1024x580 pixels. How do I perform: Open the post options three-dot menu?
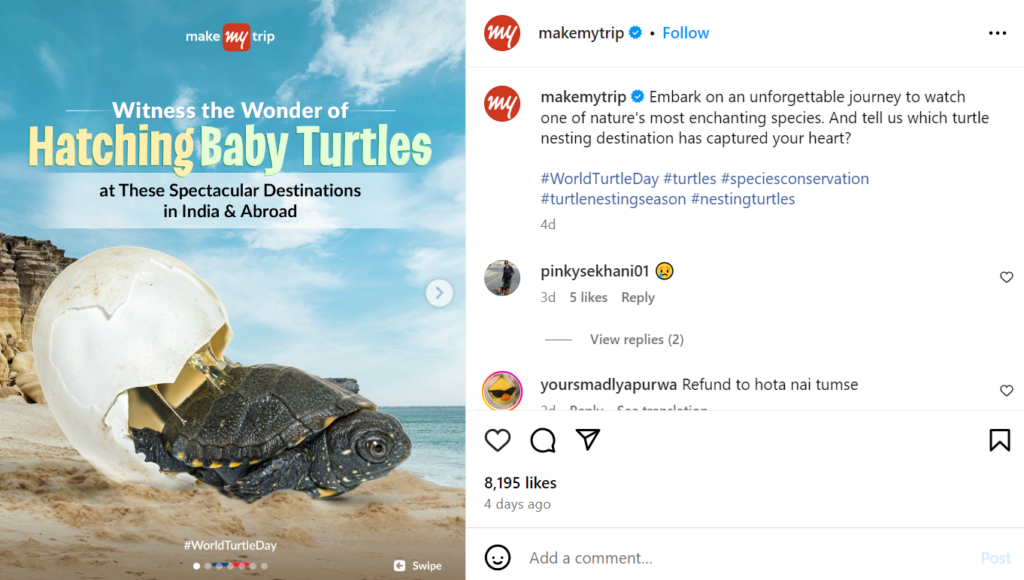(x=997, y=33)
